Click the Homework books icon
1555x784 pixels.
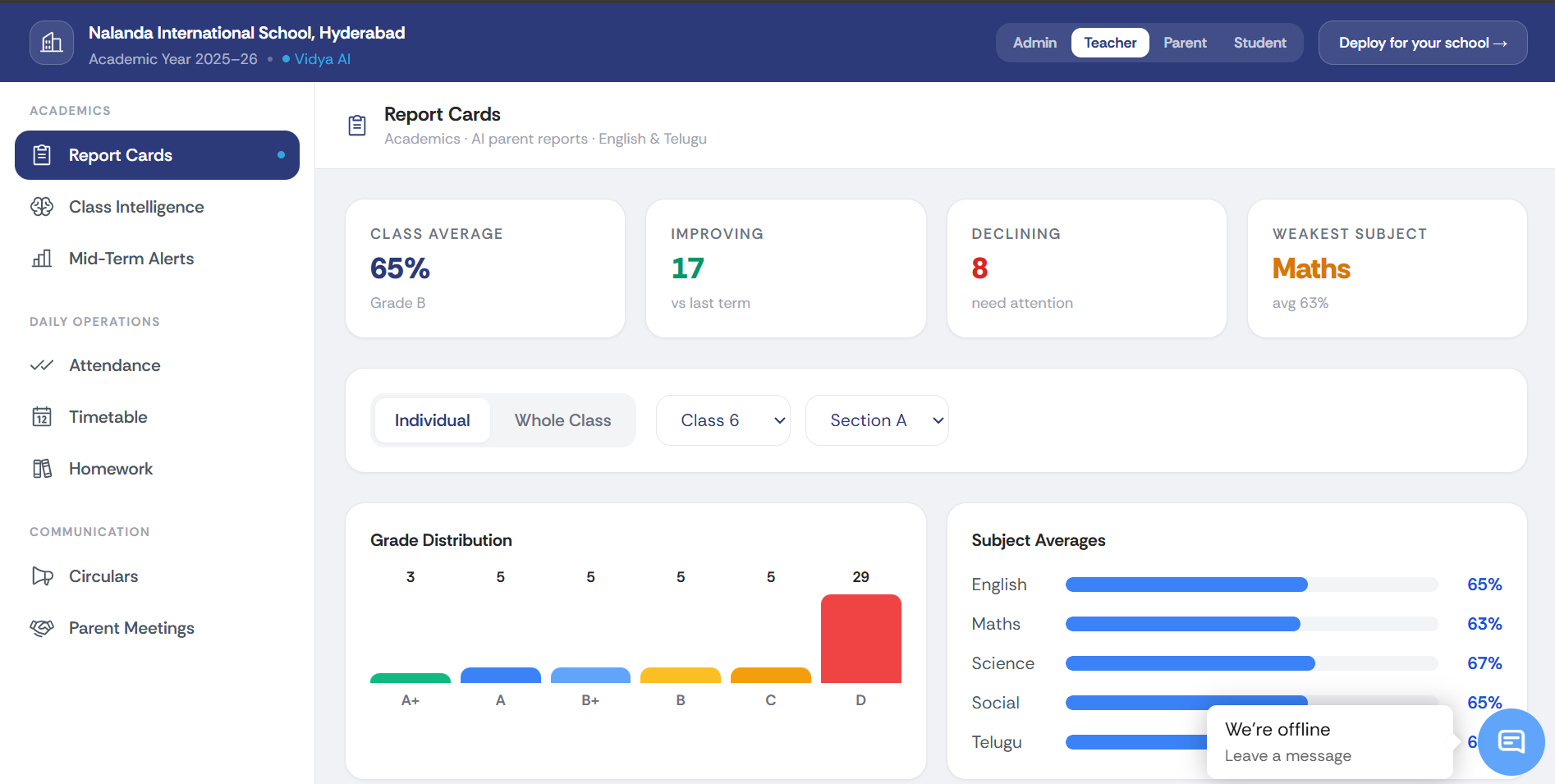pyautogui.click(x=42, y=469)
